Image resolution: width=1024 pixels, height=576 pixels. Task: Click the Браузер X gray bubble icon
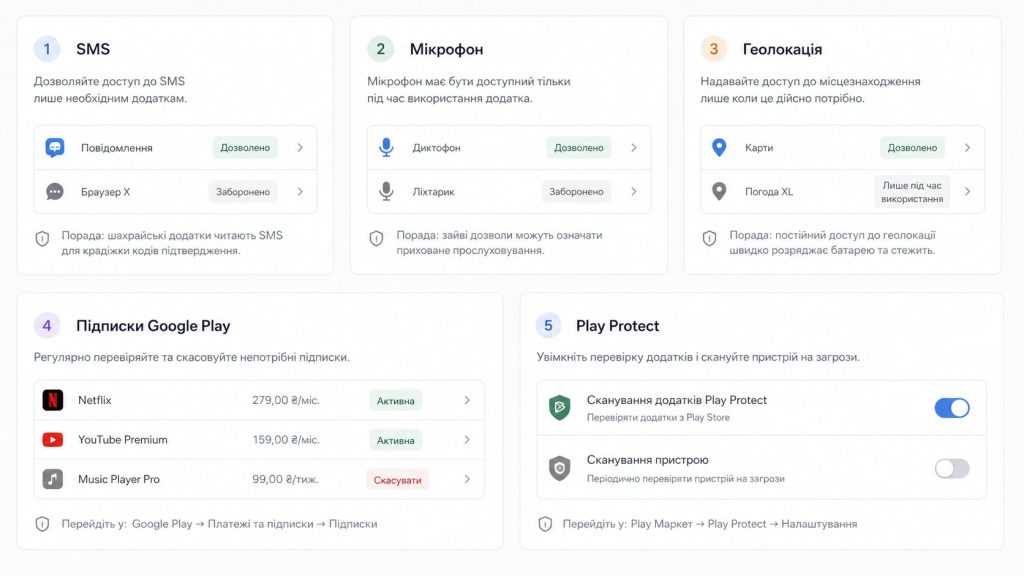(55, 192)
